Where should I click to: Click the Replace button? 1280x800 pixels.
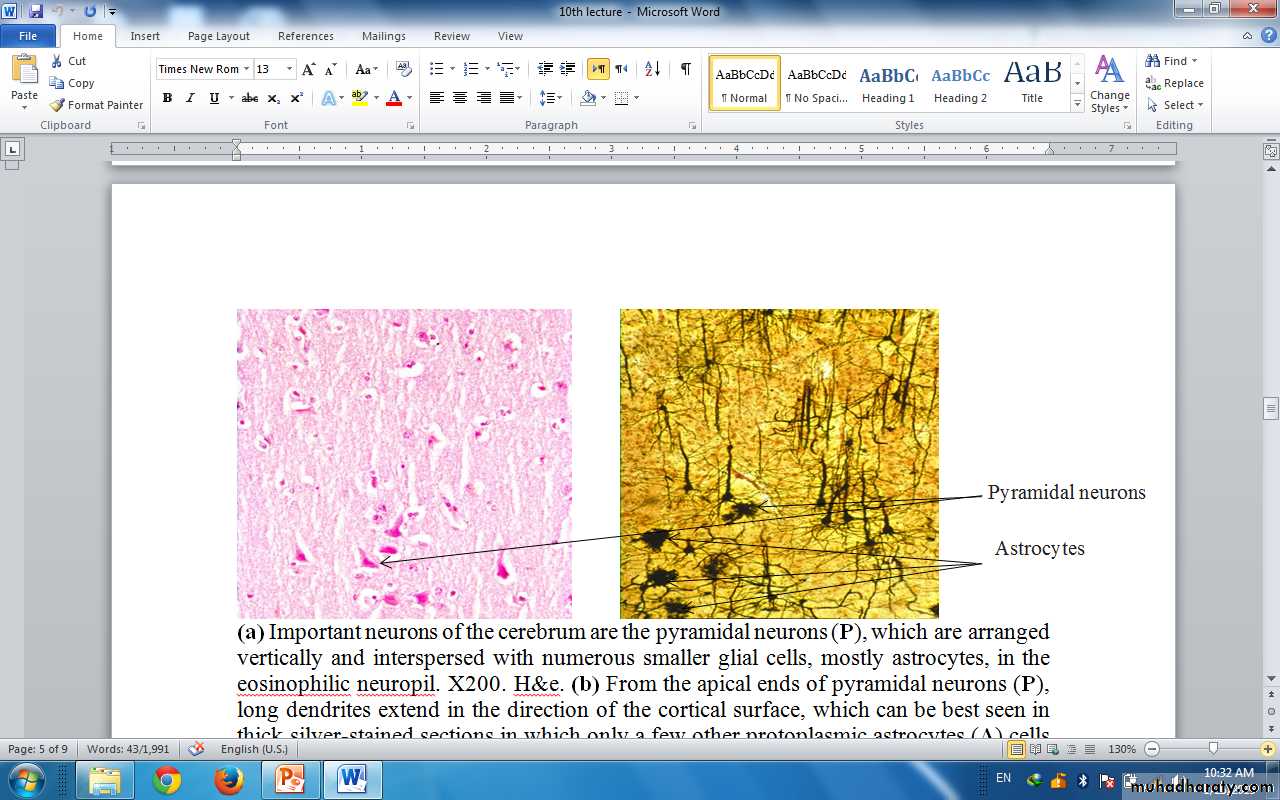1175,83
